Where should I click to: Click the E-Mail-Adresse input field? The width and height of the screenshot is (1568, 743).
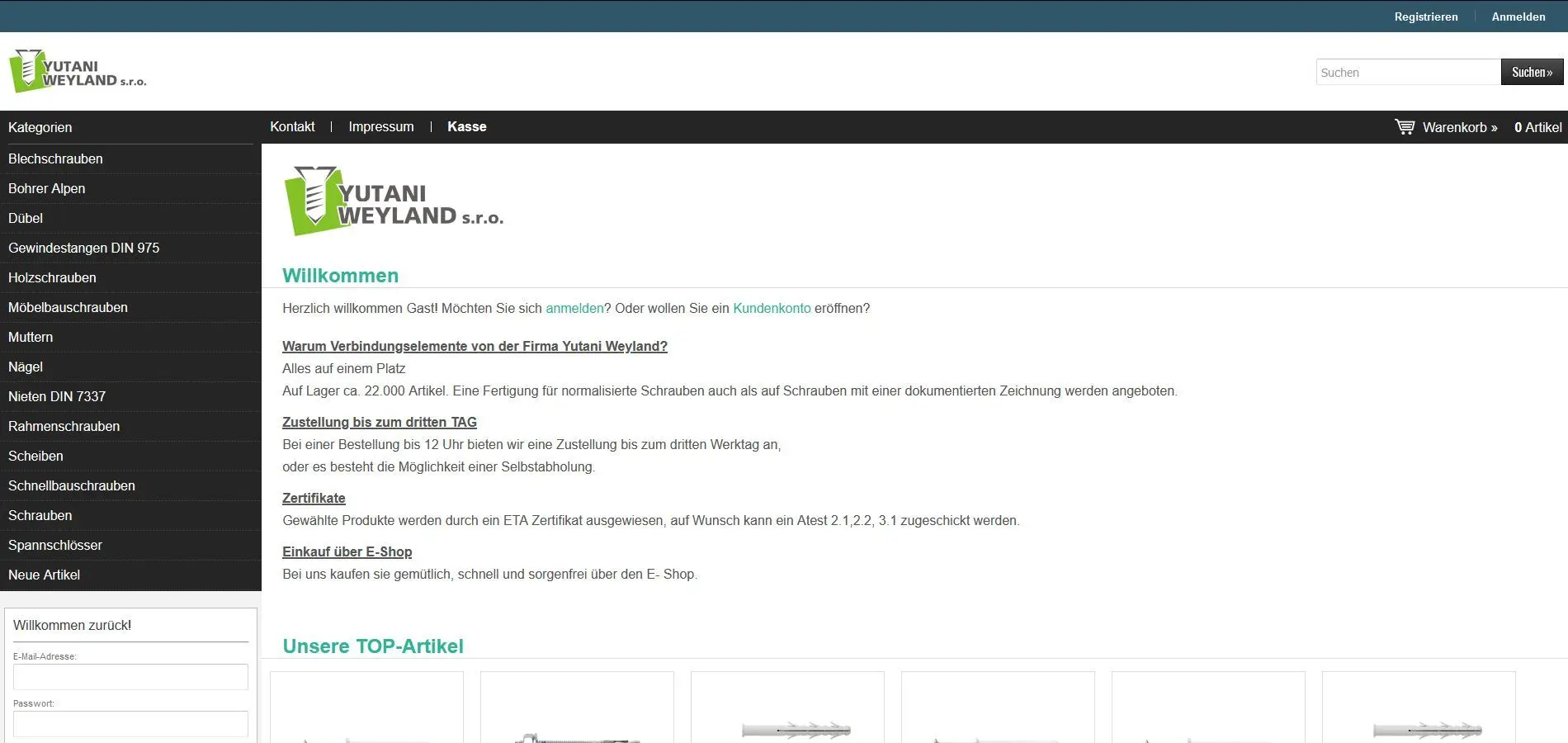coord(130,677)
